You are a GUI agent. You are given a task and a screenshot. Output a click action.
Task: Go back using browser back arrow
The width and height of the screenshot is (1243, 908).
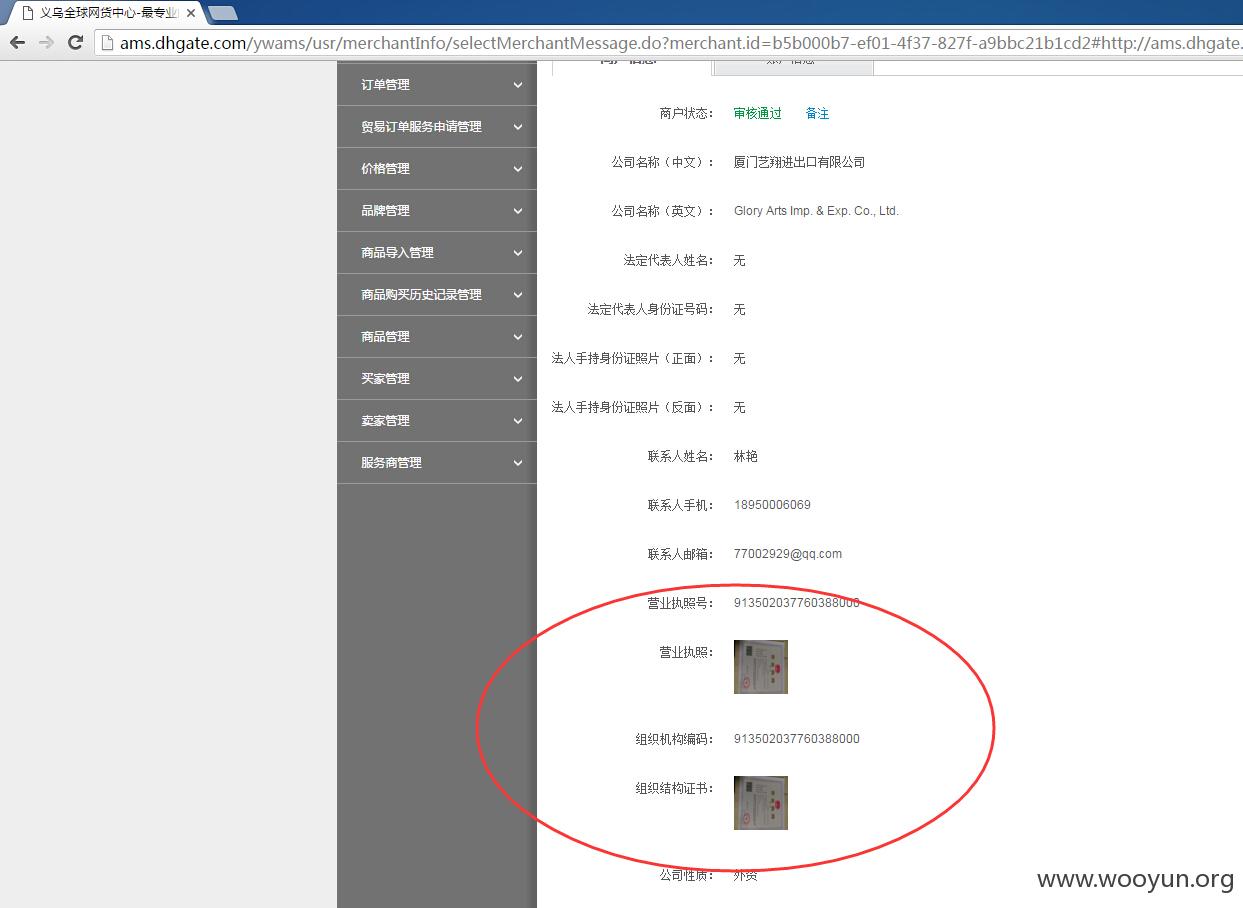click(x=17, y=42)
